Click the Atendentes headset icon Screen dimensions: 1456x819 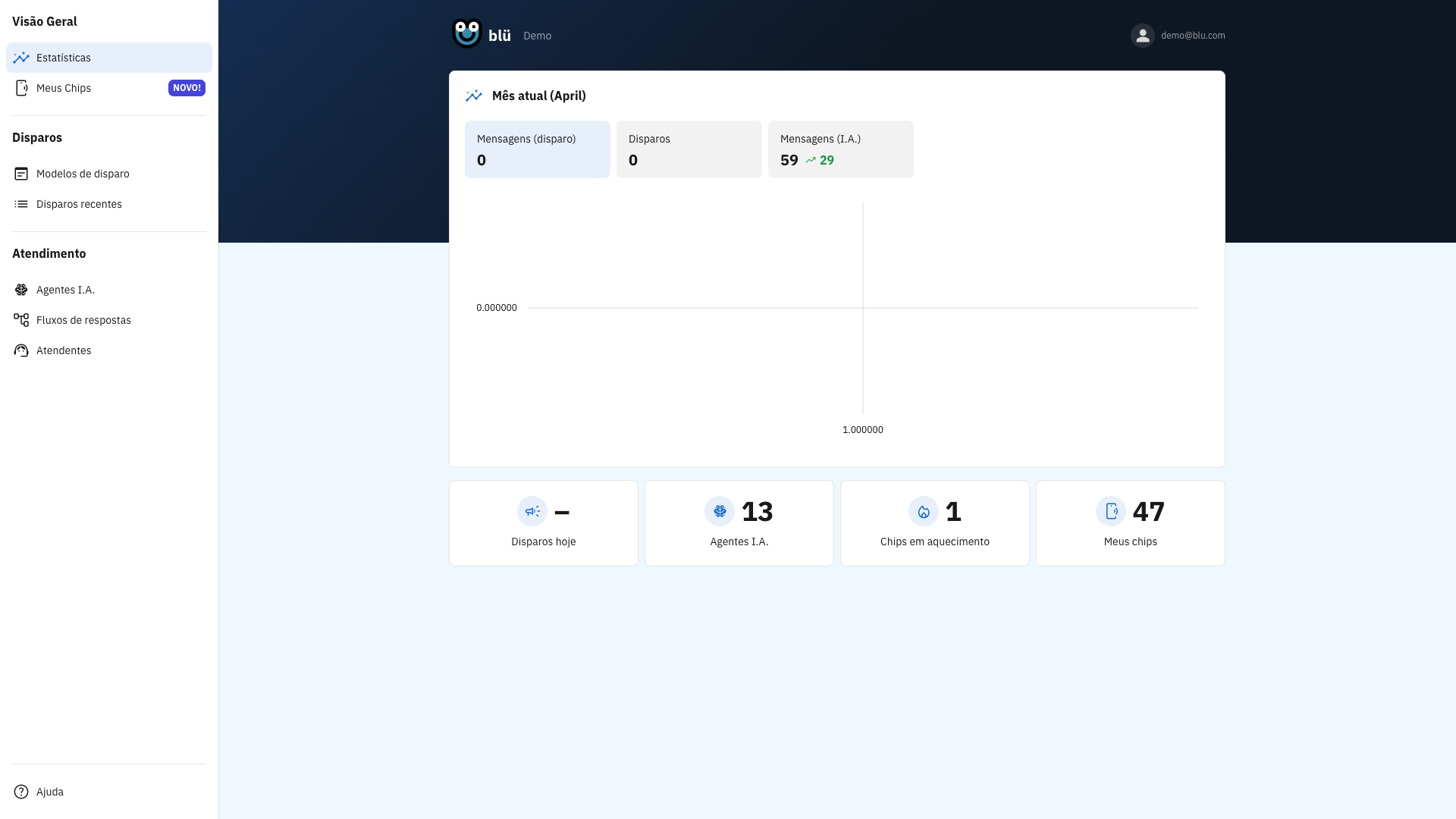point(21,350)
